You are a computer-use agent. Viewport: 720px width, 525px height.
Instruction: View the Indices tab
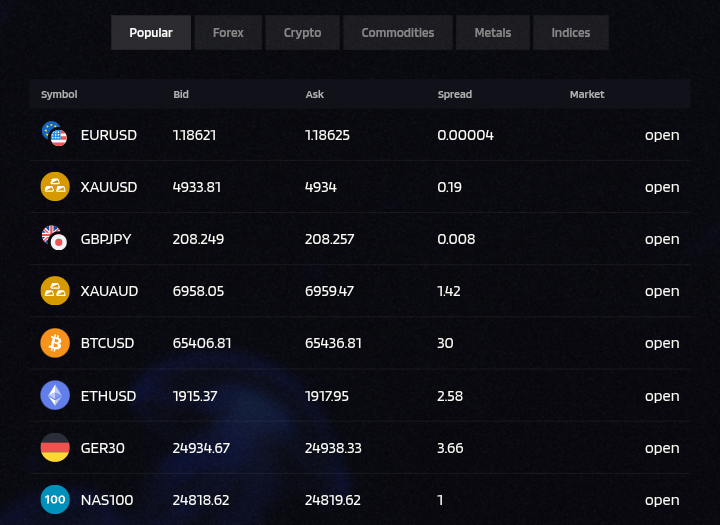(x=570, y=33)
